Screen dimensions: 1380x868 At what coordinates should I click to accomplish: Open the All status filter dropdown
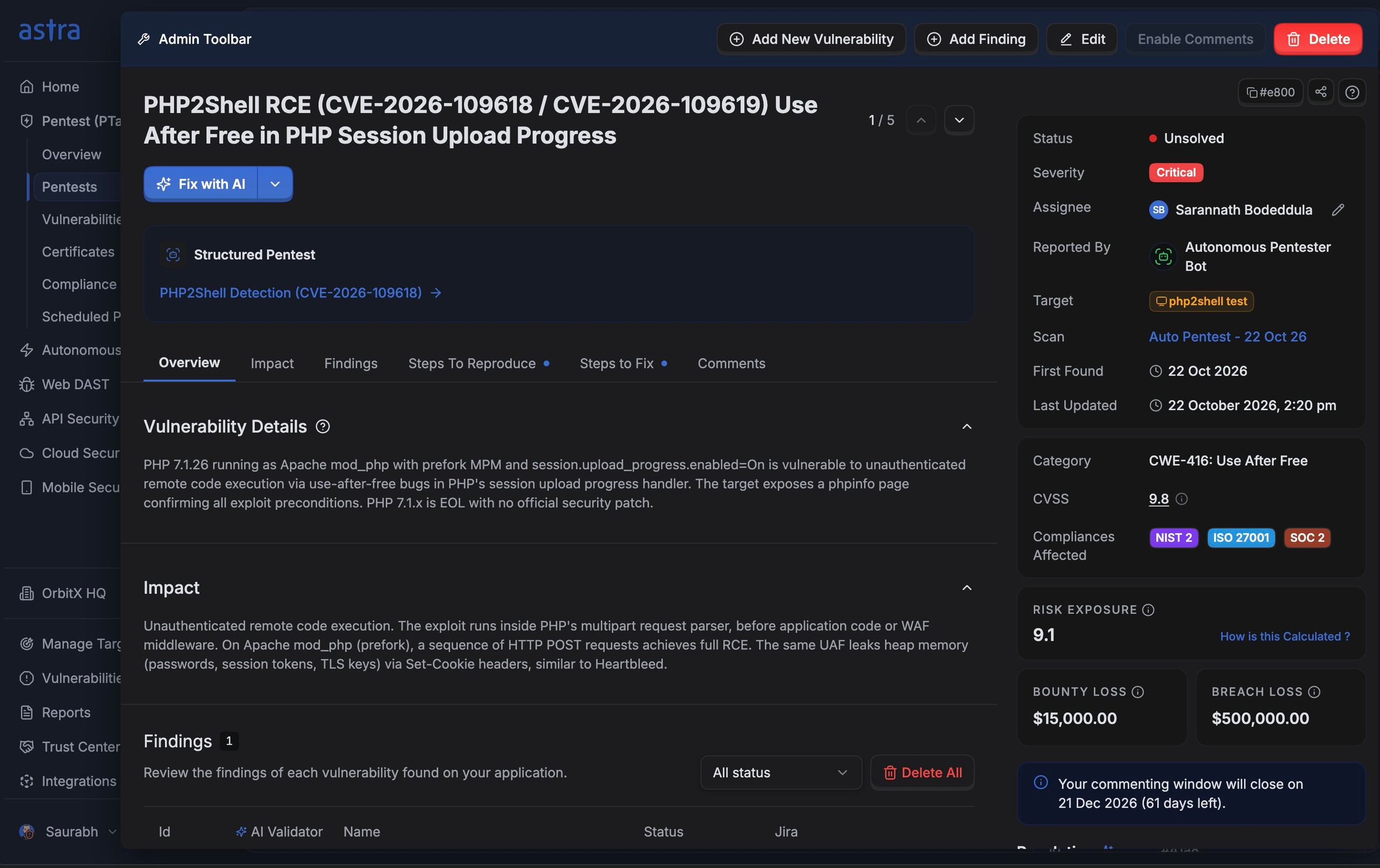781,772
